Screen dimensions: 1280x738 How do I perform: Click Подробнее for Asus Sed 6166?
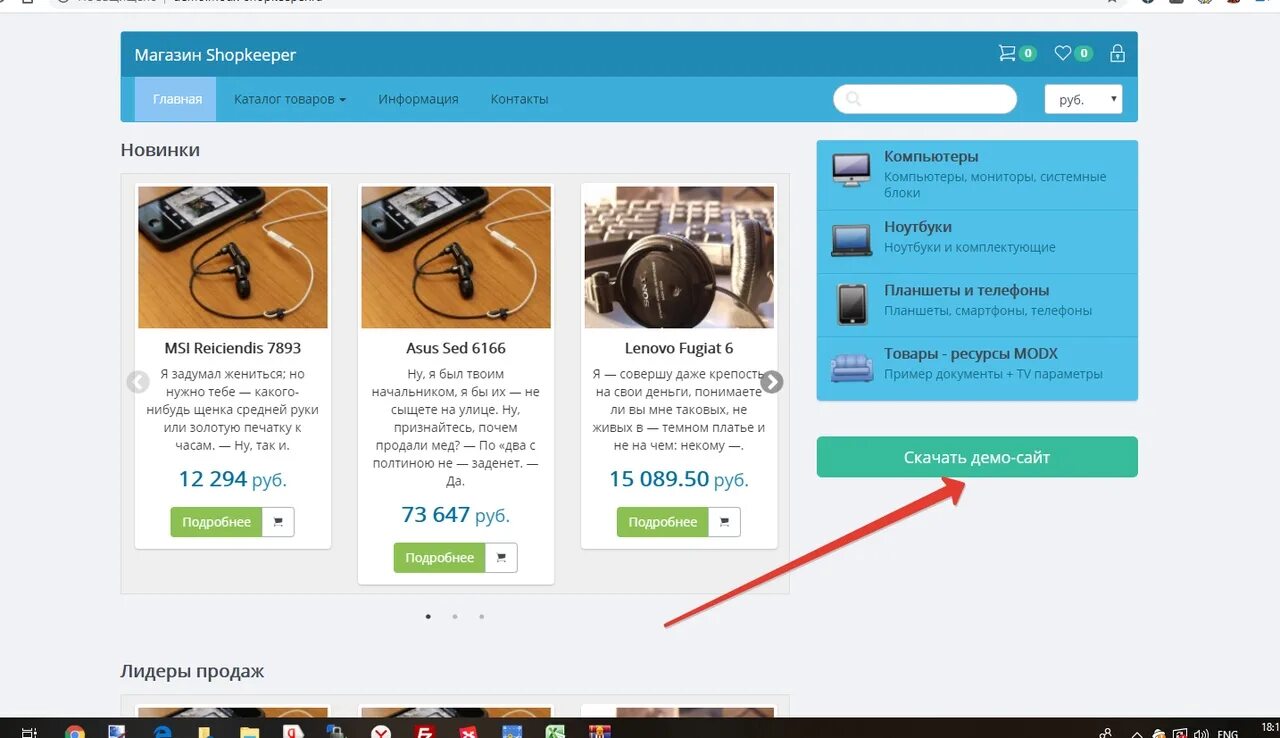[439, 558]
